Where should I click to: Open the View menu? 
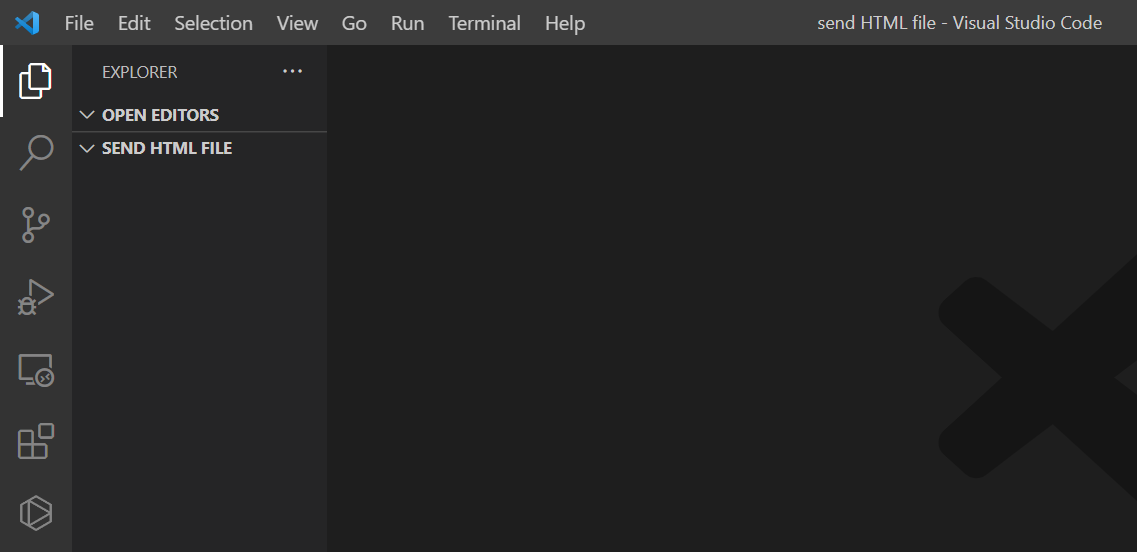pyautogui.click(x=297, y=23)
